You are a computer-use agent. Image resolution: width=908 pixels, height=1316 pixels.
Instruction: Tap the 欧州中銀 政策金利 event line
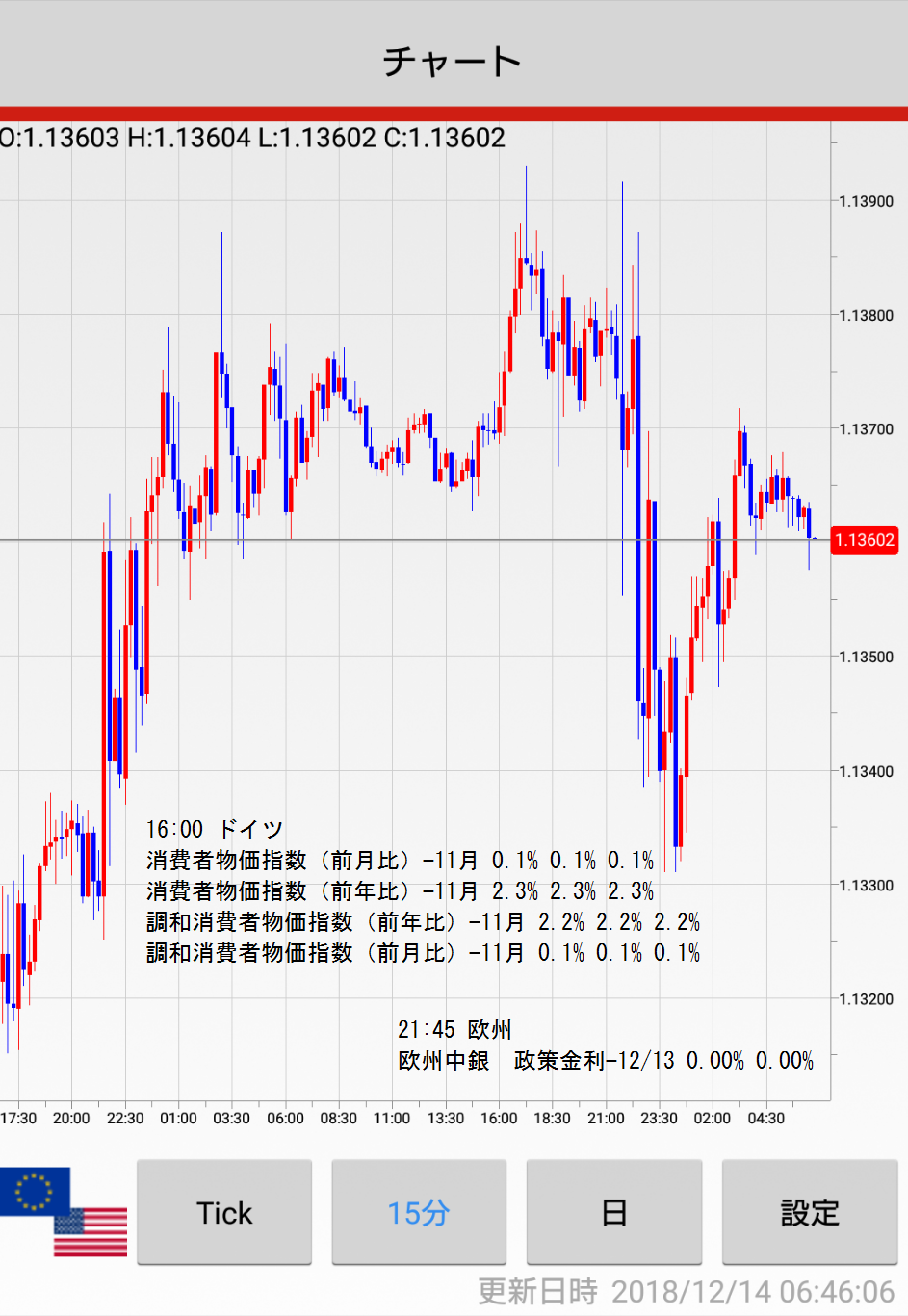point(606,1061)
